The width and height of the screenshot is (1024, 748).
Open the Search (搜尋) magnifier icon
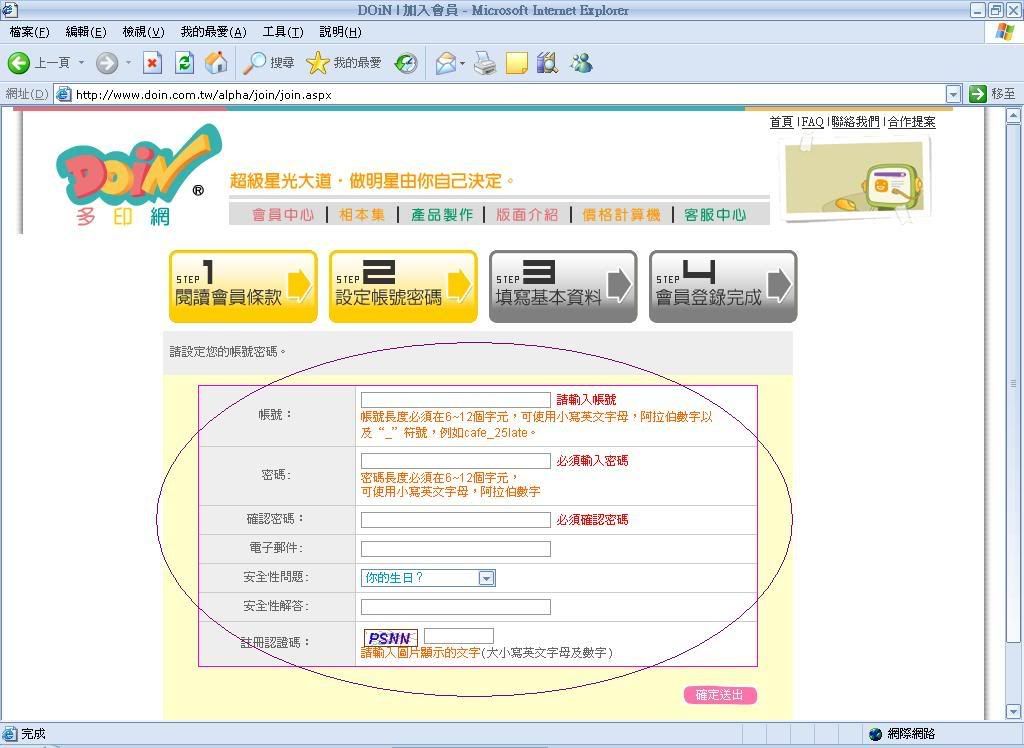coord(256,63)
